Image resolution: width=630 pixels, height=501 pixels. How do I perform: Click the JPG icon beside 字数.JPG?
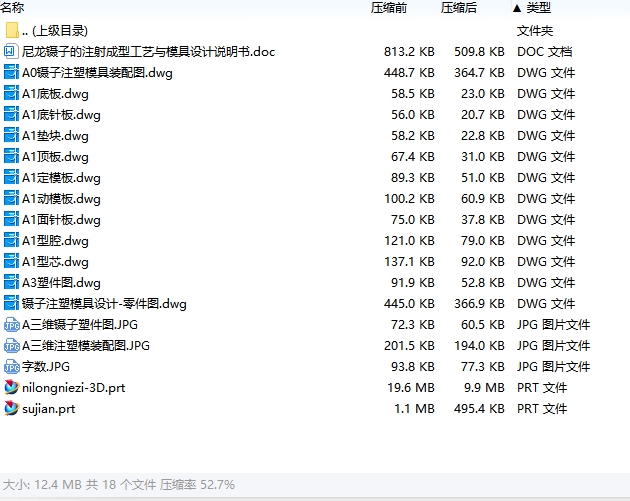(x=12, y=366)
